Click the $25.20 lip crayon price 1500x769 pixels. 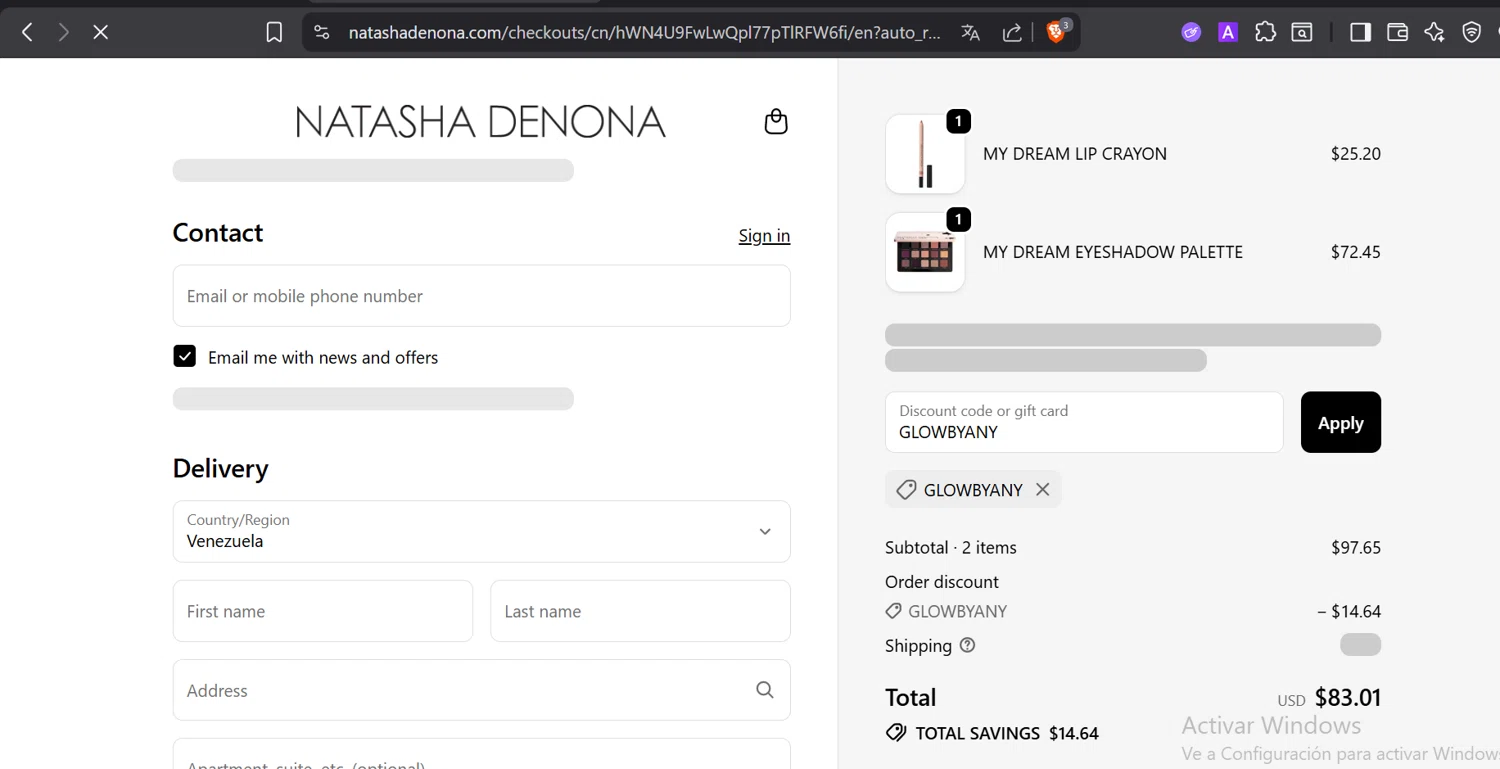point(1355,154)
